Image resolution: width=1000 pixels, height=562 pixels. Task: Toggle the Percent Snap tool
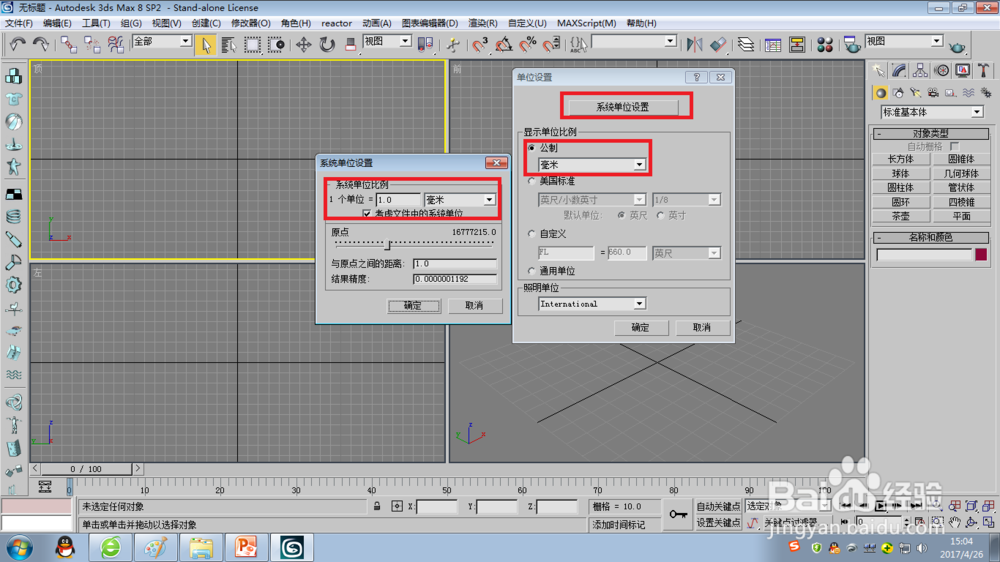528,45
